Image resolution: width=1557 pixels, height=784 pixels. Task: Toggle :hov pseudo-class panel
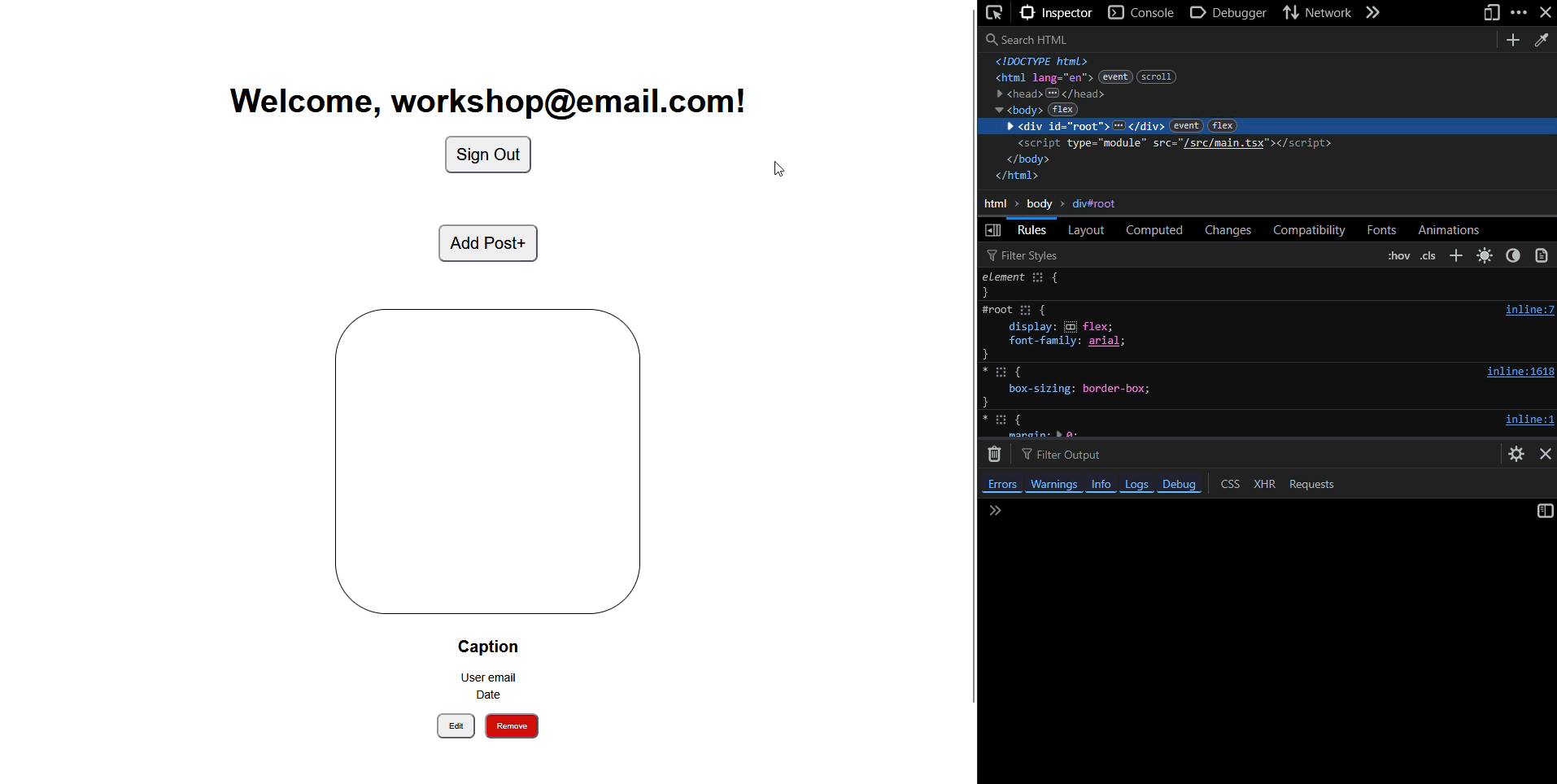1399,255
